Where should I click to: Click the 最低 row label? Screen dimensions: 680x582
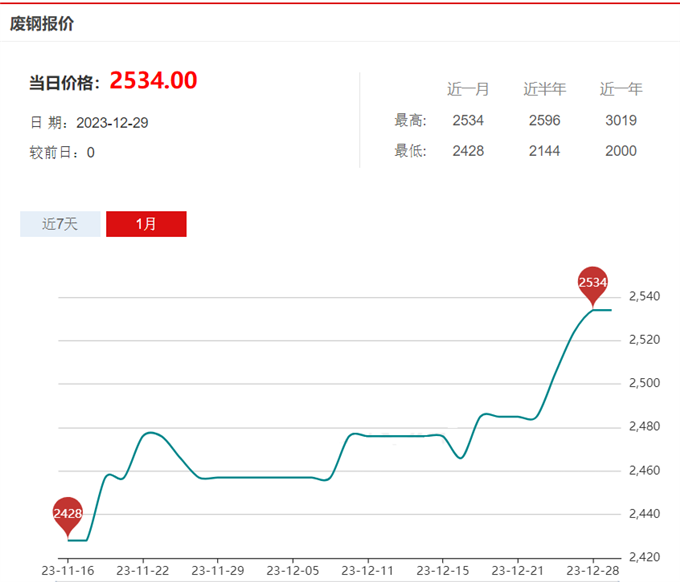click(410, 151)
